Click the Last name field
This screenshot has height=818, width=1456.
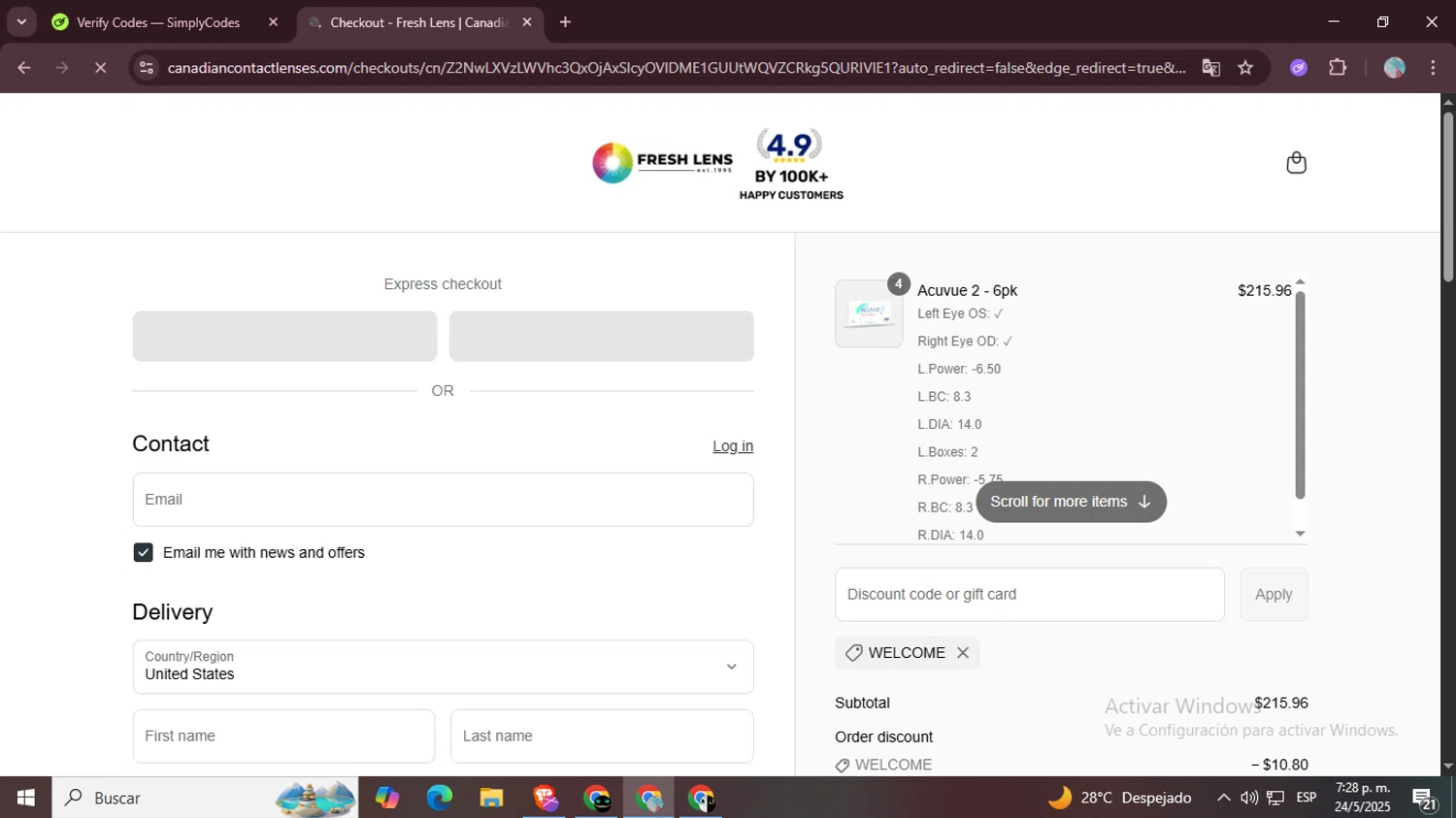point(602,736)
